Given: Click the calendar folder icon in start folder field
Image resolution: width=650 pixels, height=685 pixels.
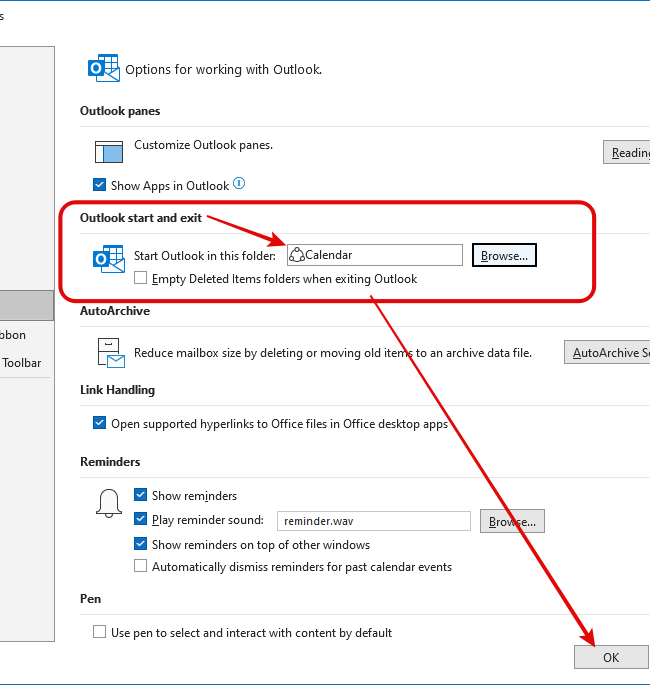Looking at the screenshot, I should coord(297,255).
